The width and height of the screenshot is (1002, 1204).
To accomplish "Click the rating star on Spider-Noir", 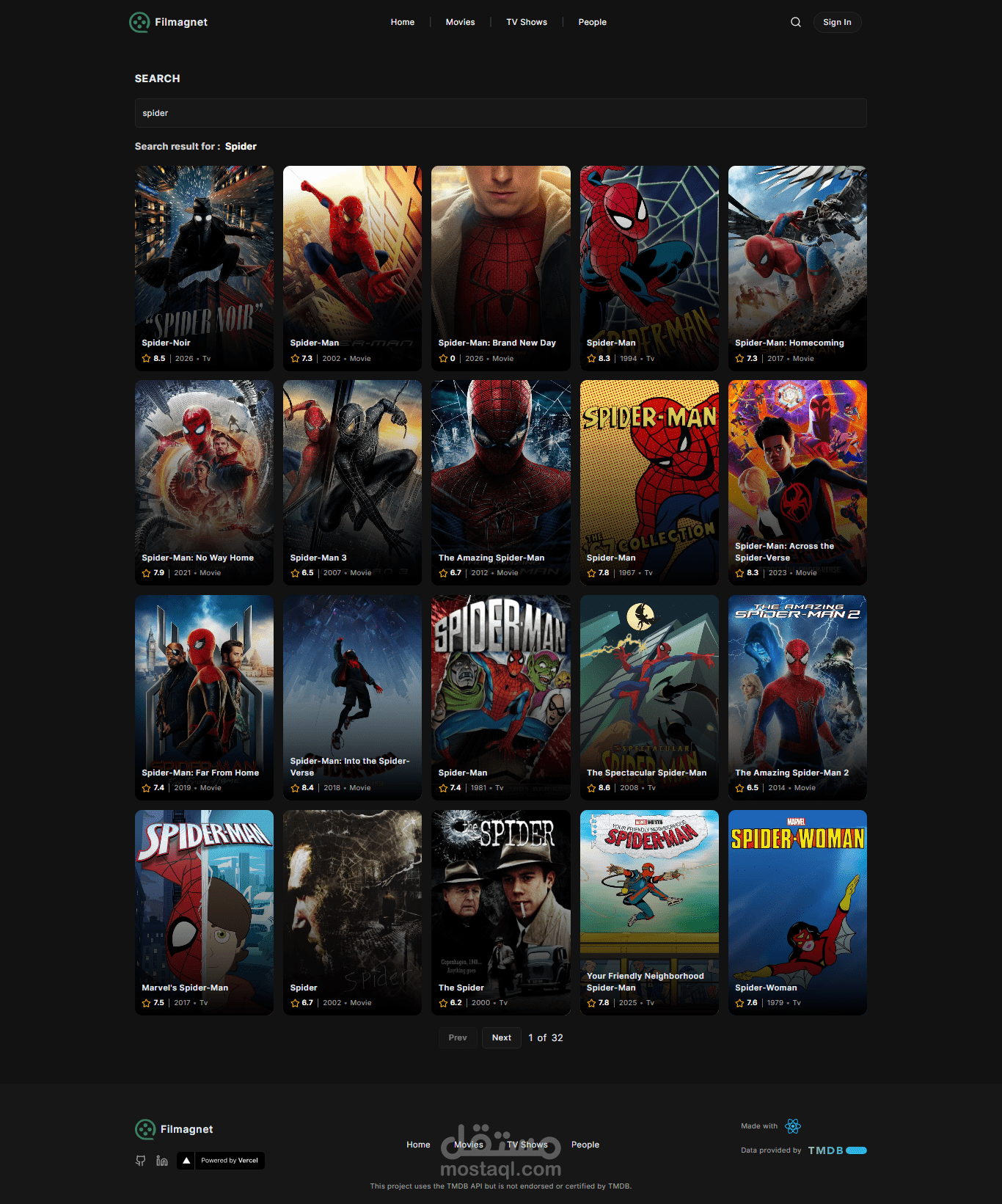I will click(146, 359).
